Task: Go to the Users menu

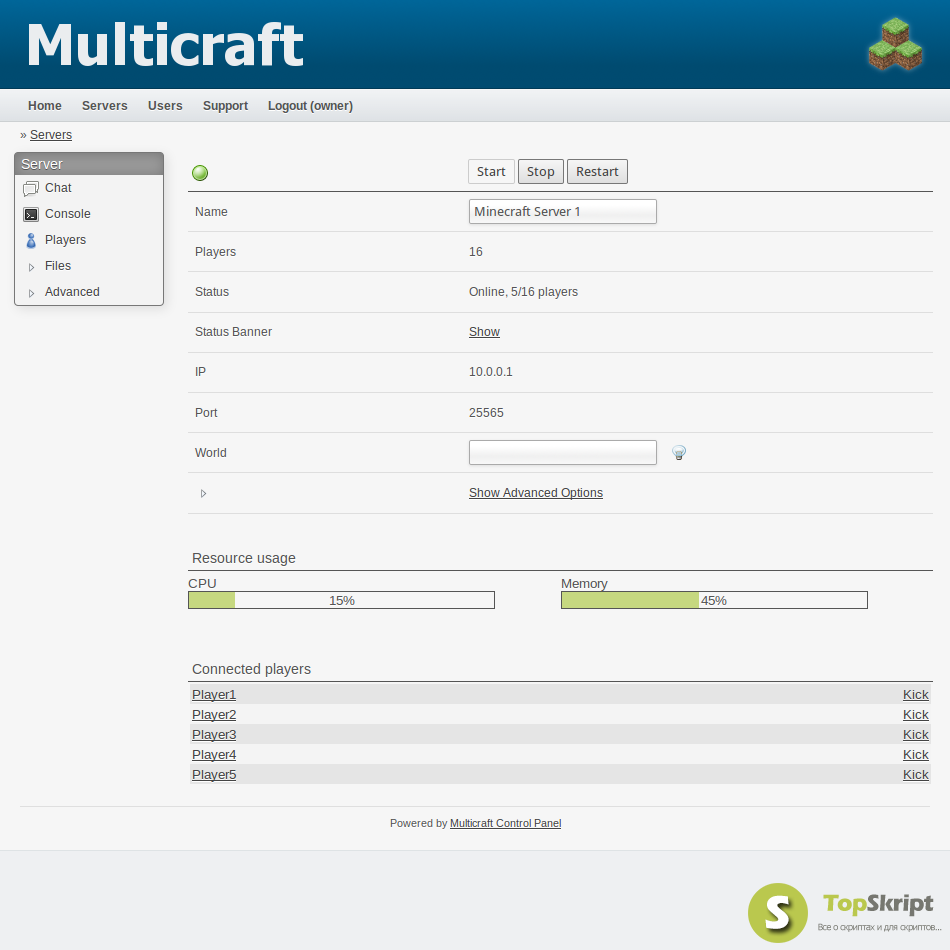Action: click(165, 105)
